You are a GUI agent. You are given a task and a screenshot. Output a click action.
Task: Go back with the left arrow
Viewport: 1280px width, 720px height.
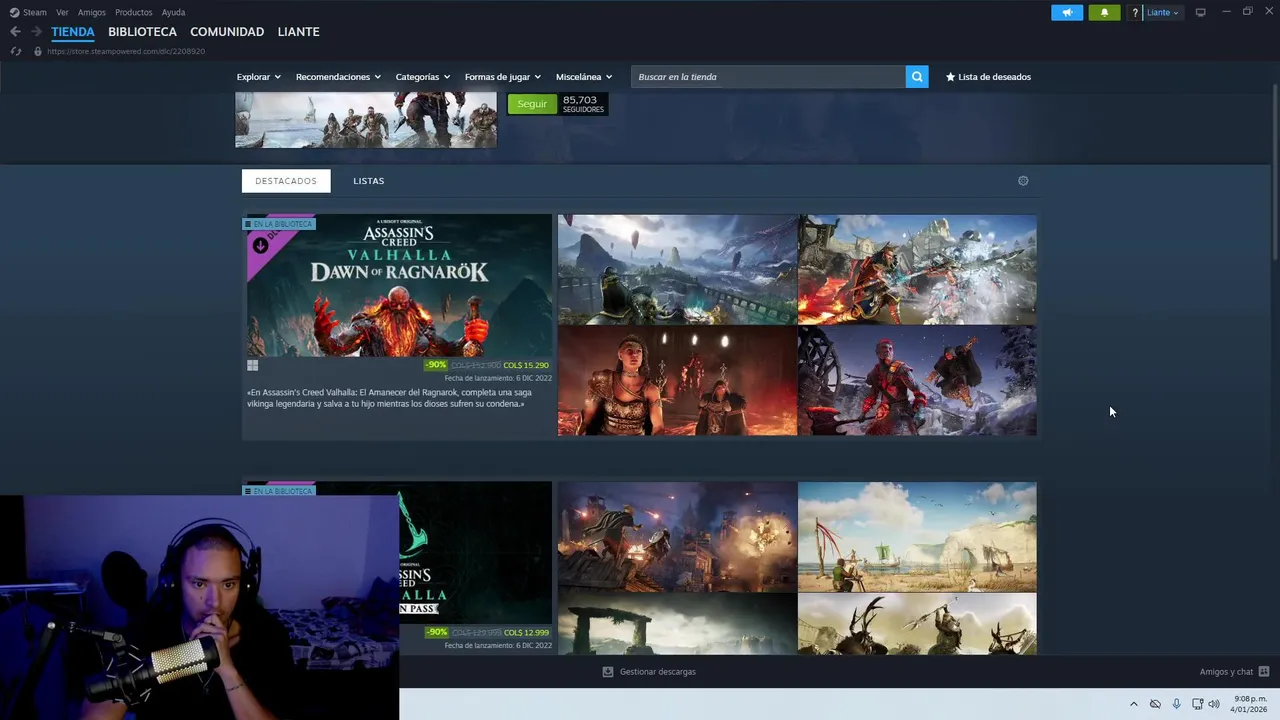click(x=15, y=32)
